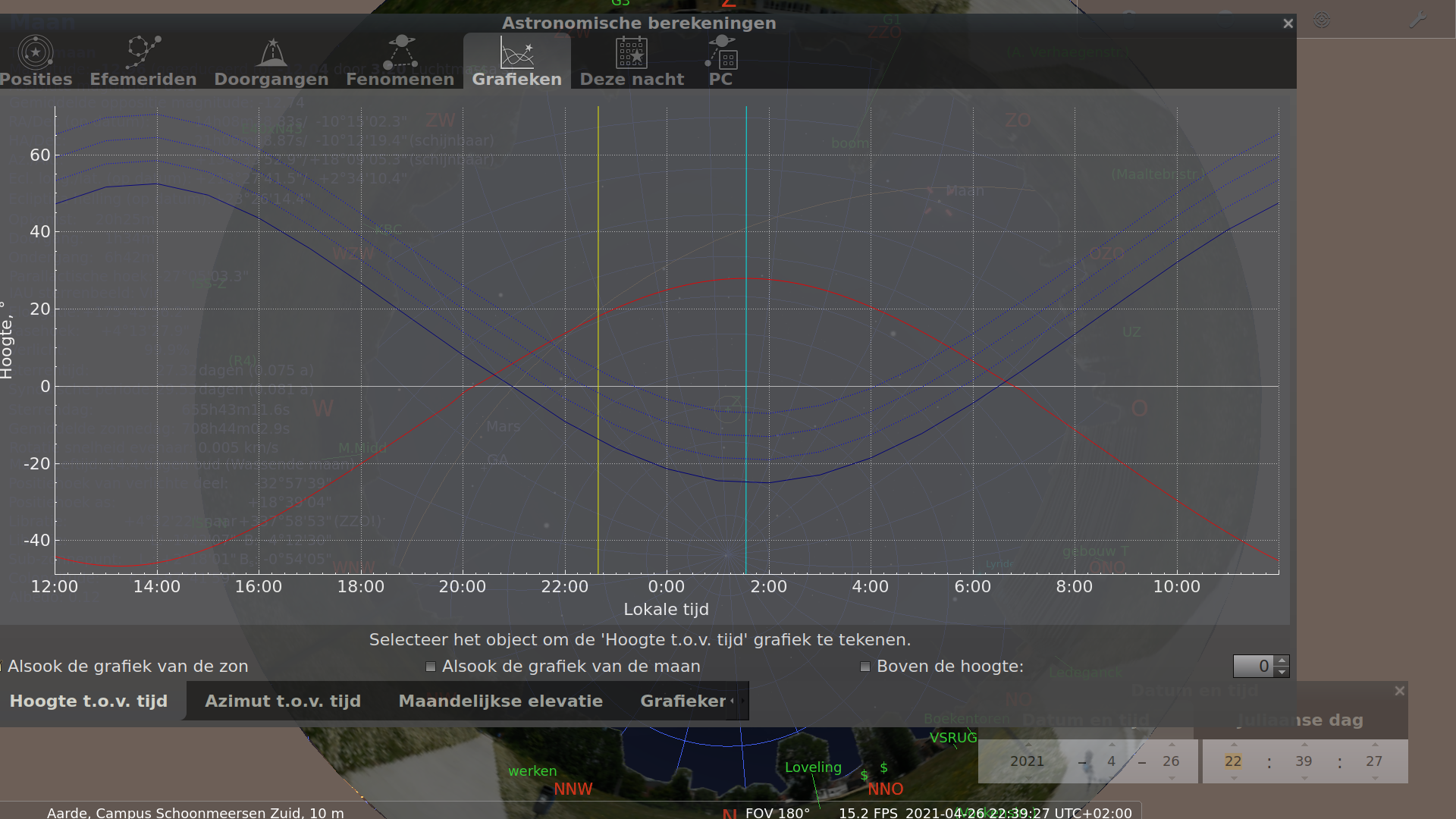Open Fenomenen with its planet-orbit icon
The height and width of the screenshot is (819, 1456).
point(400,52)
